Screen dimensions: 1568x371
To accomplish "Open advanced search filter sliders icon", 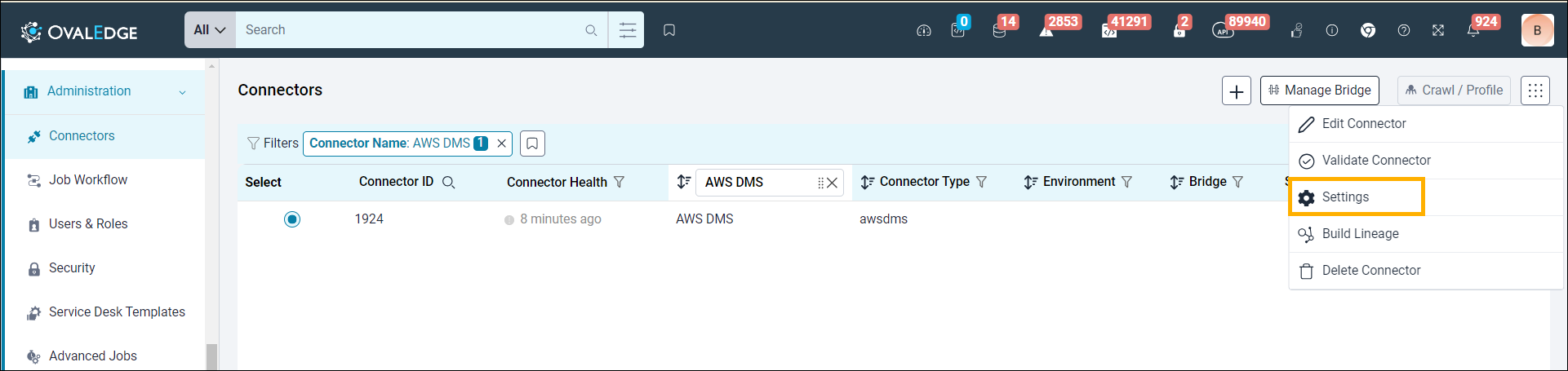I will click(627, 30).
